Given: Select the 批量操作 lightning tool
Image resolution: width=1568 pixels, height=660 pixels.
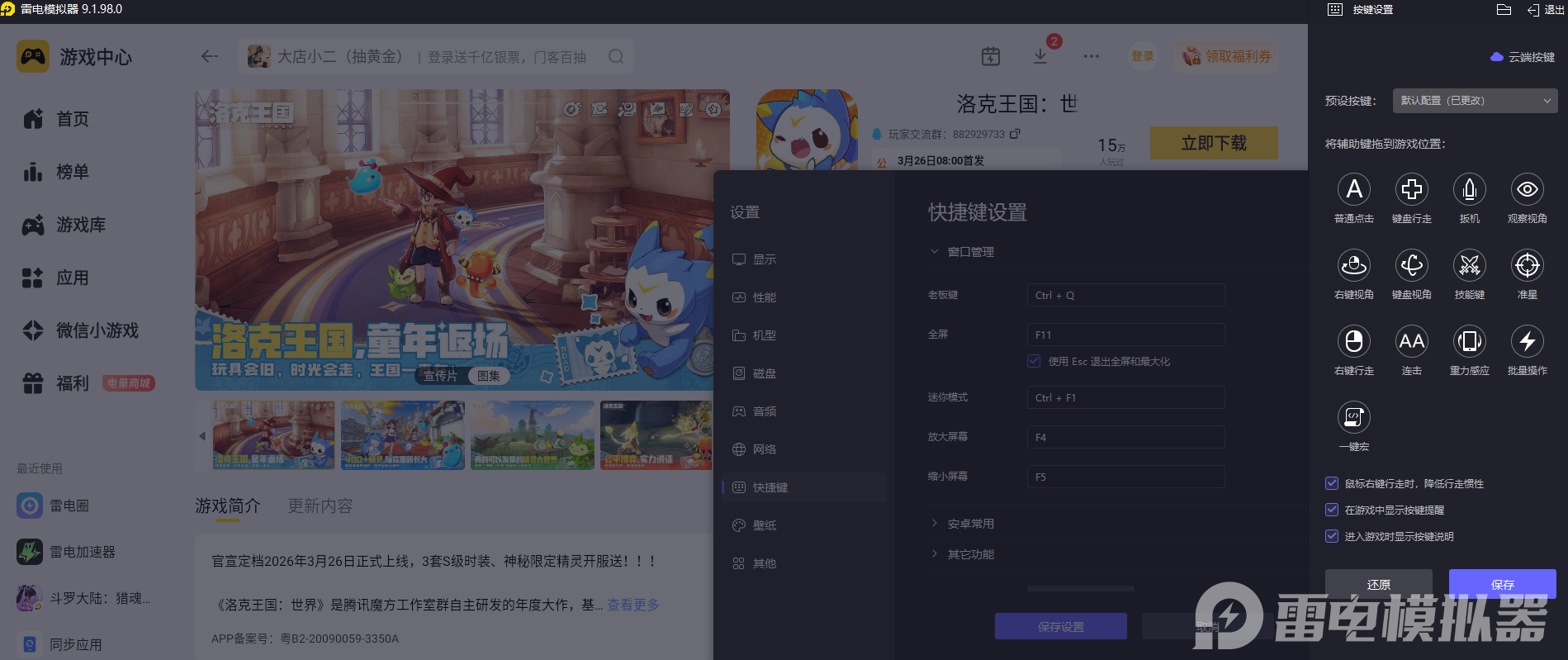Looking at the screenshot, I should pyautogui.click(x=1528, y=341).
